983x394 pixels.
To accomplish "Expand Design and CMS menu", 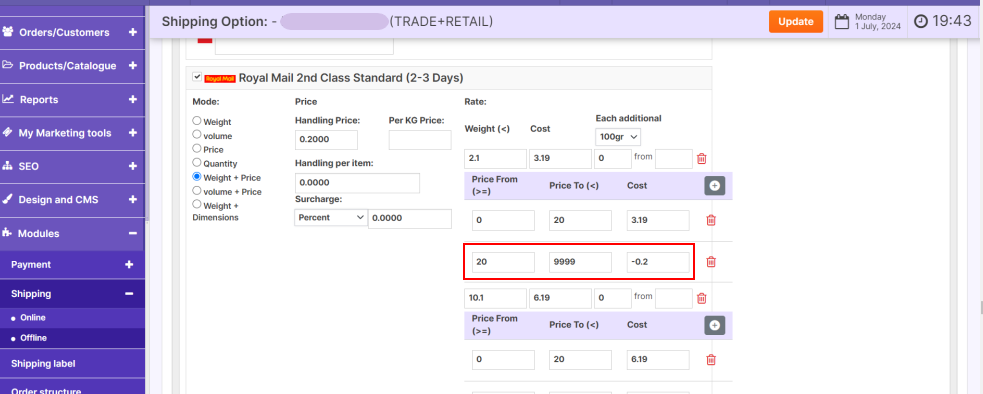I will coord(132,200).
